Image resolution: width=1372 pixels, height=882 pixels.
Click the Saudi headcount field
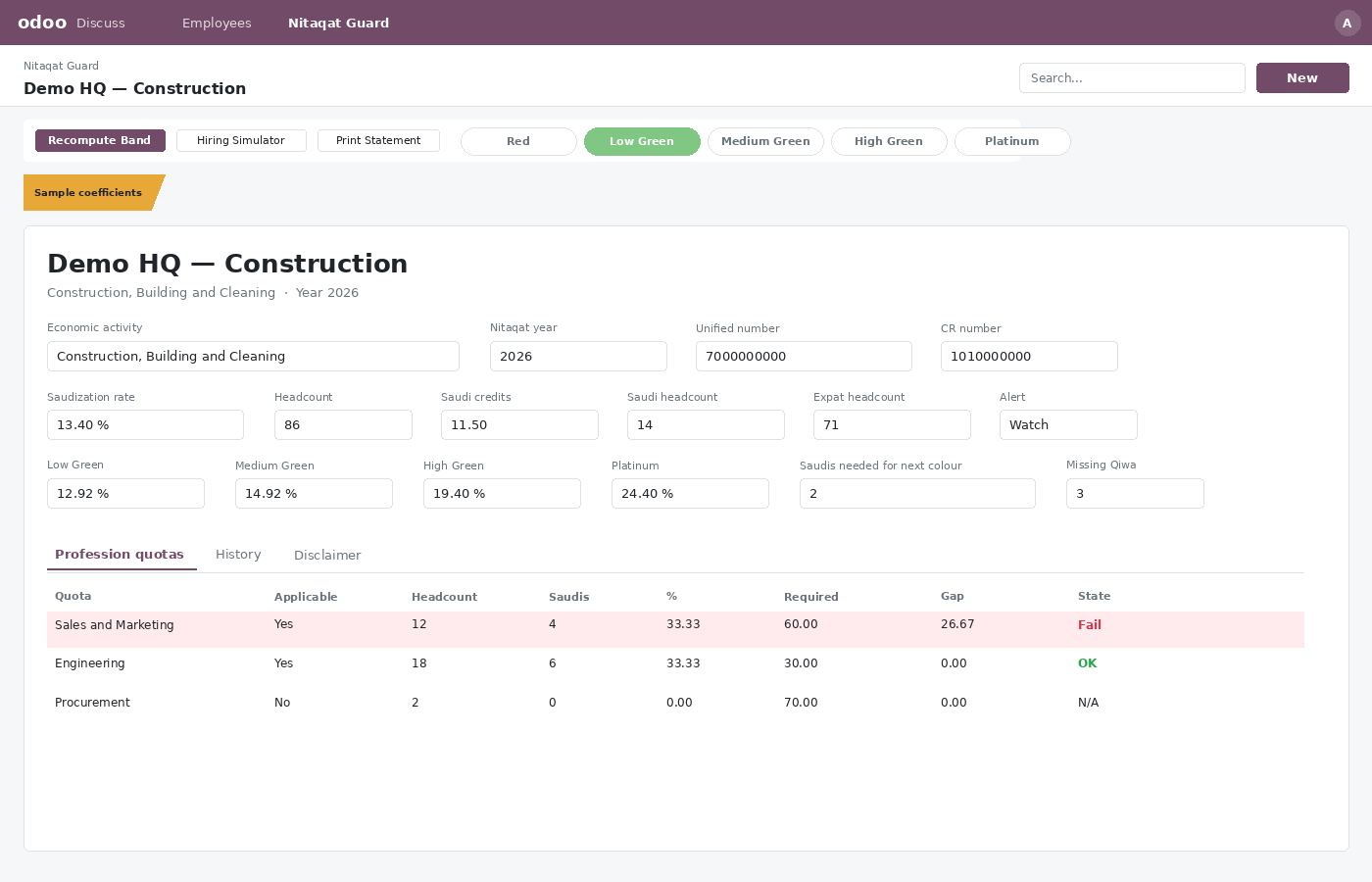706,424
